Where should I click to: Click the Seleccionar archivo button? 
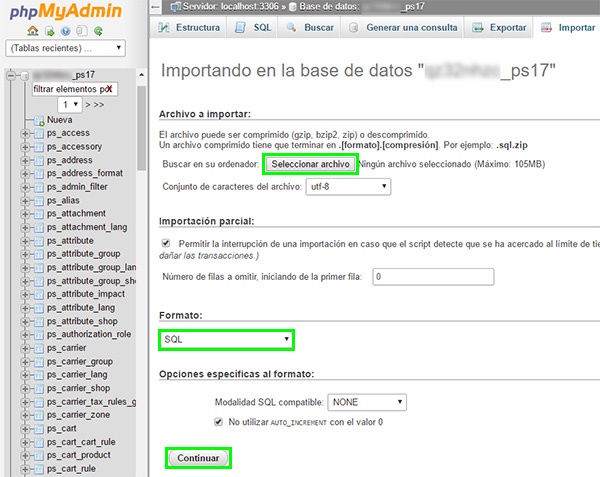point(310,164)
